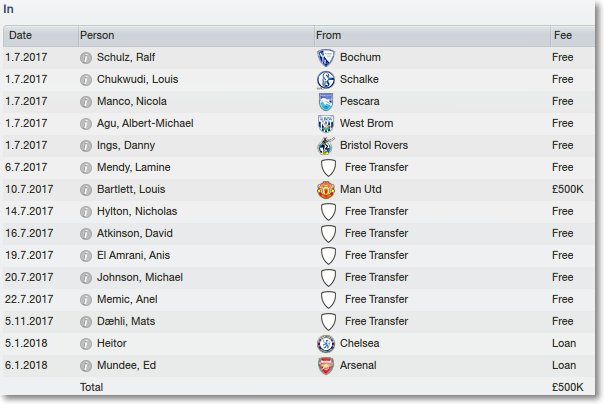Click the Free Transfer shield for Mendy, Lamine
The image size is (604, 404).
(x=328, y=168)
